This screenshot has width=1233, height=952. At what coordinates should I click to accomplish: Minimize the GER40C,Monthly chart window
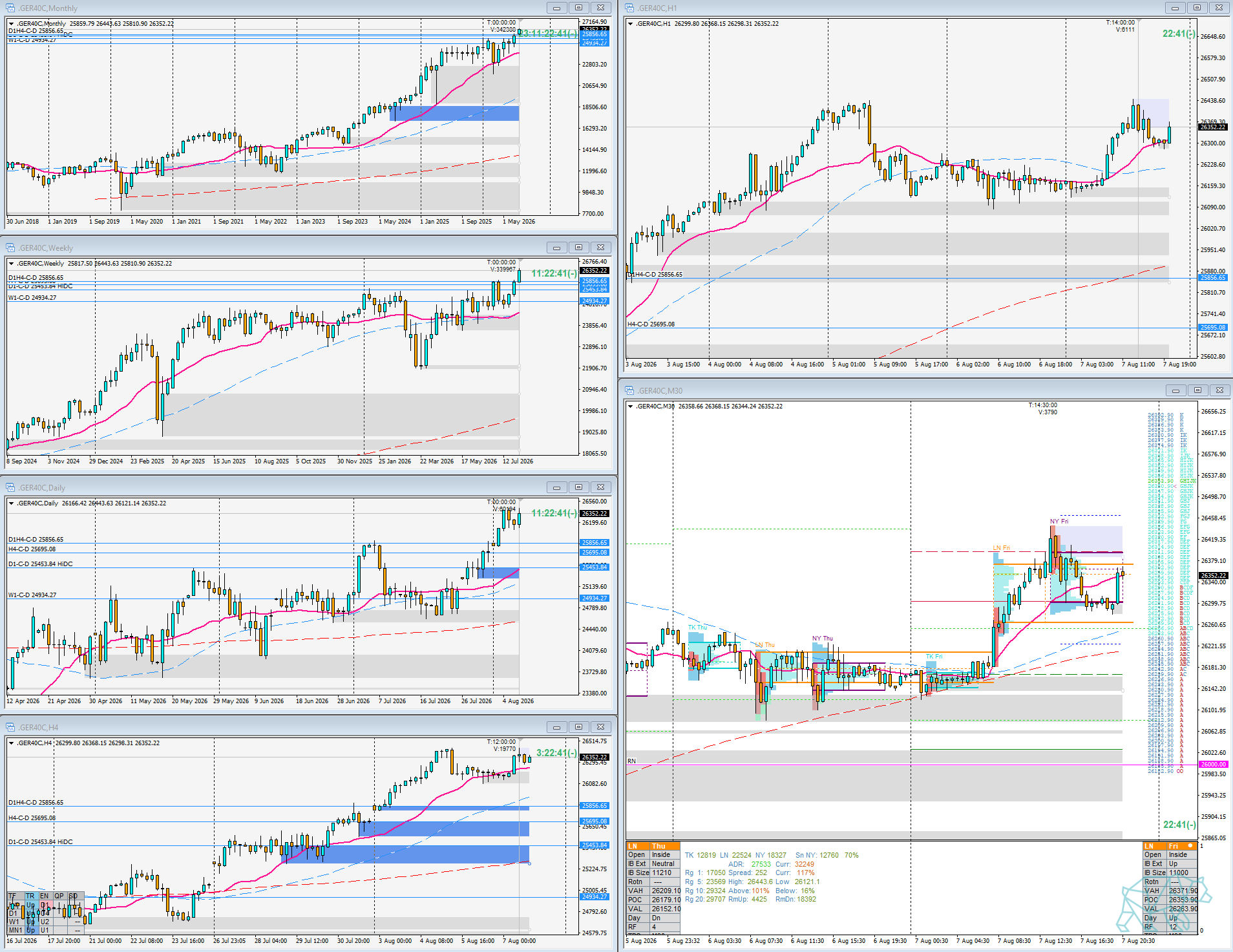(x=556, y=8)
